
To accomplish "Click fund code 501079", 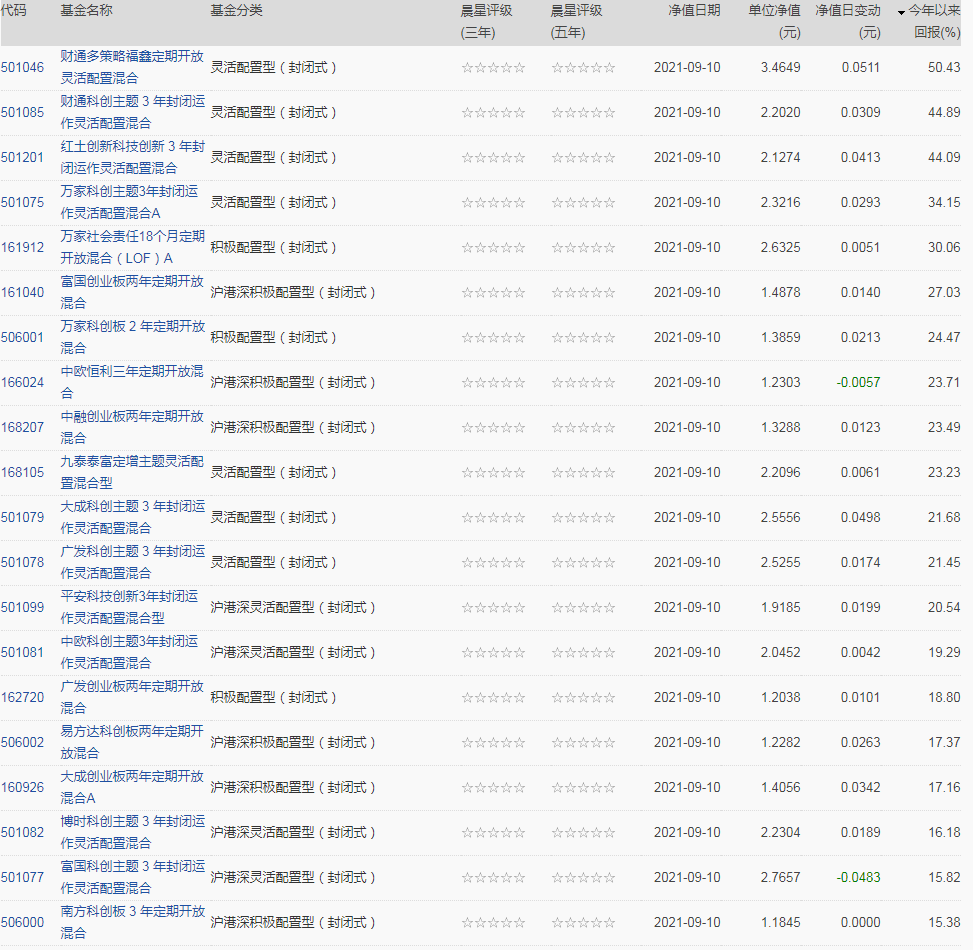I will tap(22, 517).
